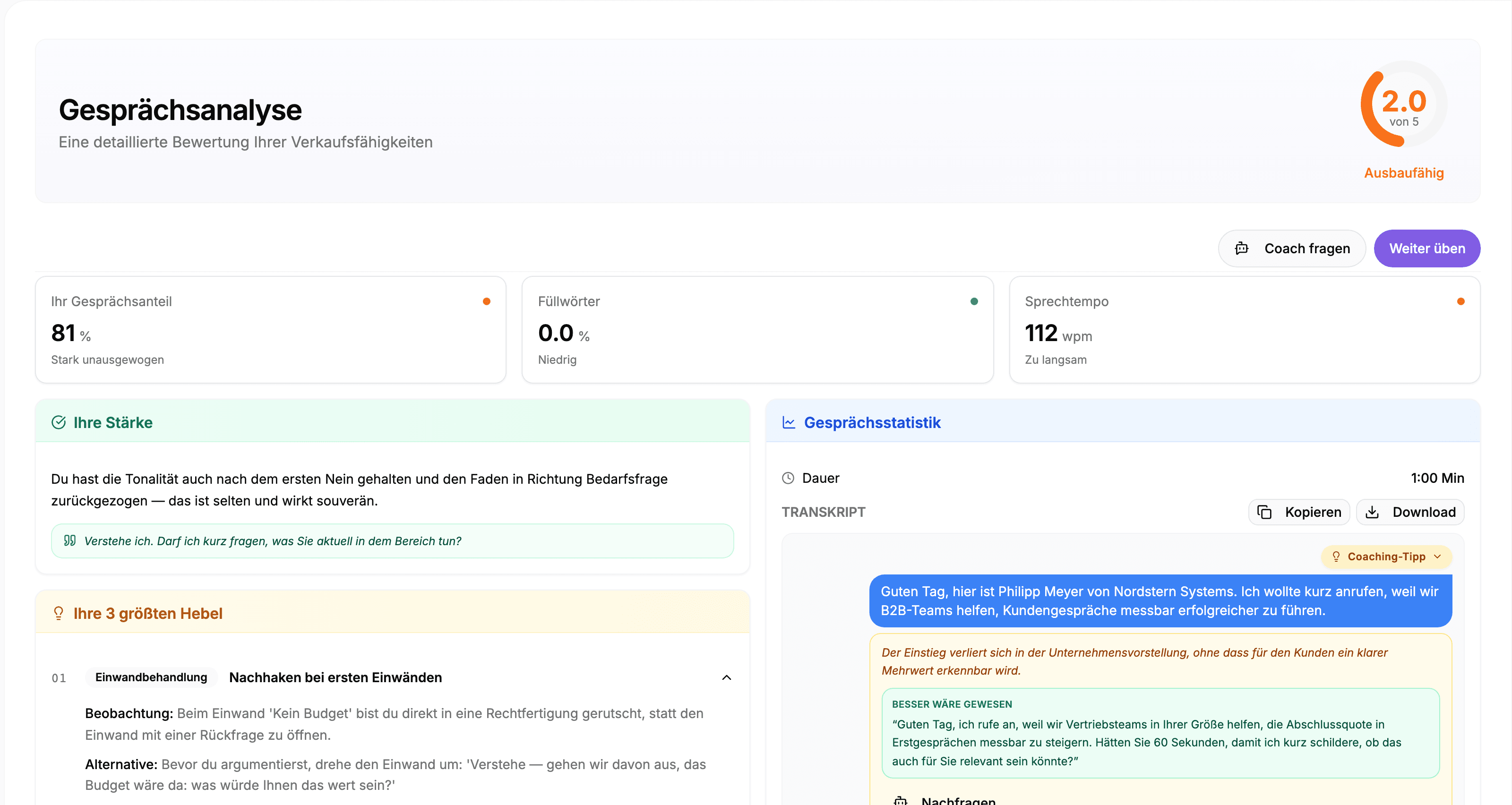This screenshot has width=1512, height=805.
Task: Click the 0.0 % Füllwörter value
Action: pyautogui.click(x=564, y=333)
